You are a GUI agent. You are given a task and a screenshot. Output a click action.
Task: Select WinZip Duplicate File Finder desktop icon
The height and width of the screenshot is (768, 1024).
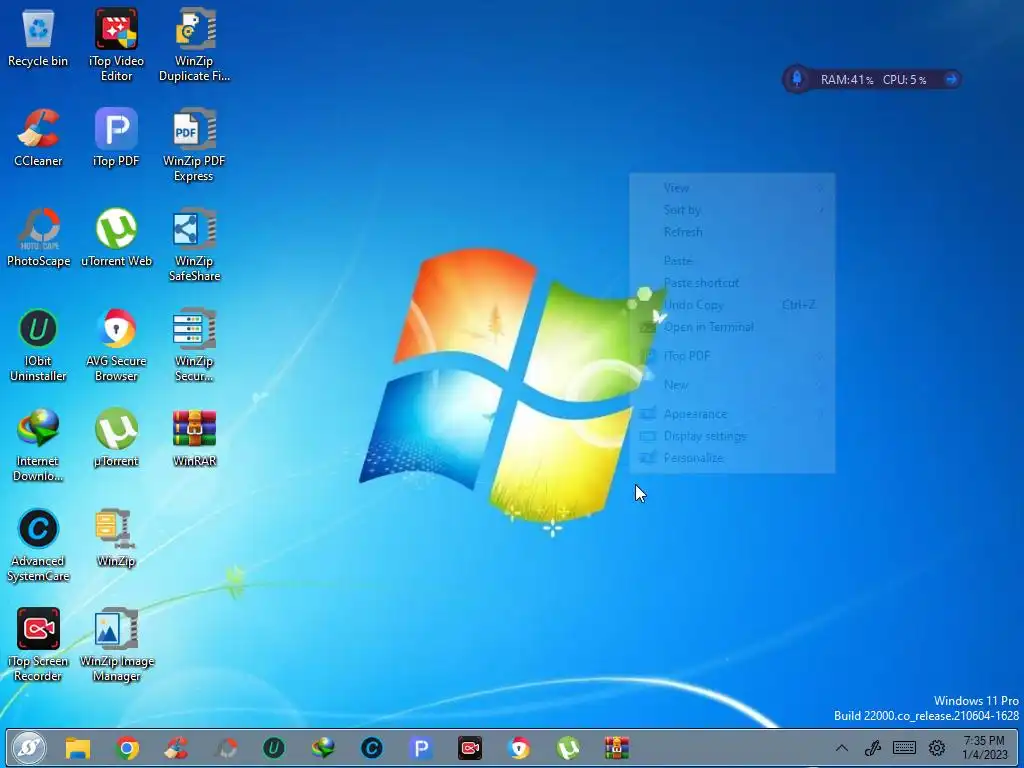click(x=194, y=44)
